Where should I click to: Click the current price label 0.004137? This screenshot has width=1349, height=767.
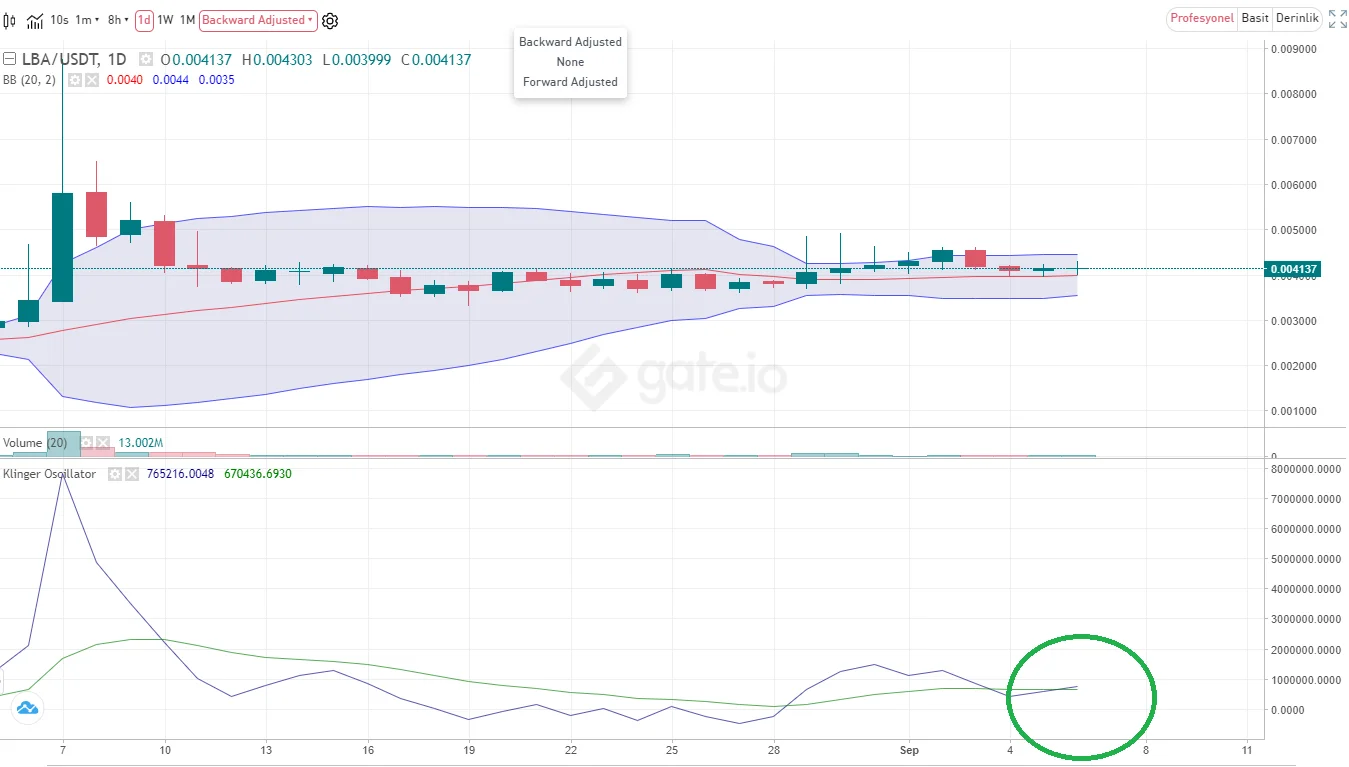click(x=1292, y=269)
